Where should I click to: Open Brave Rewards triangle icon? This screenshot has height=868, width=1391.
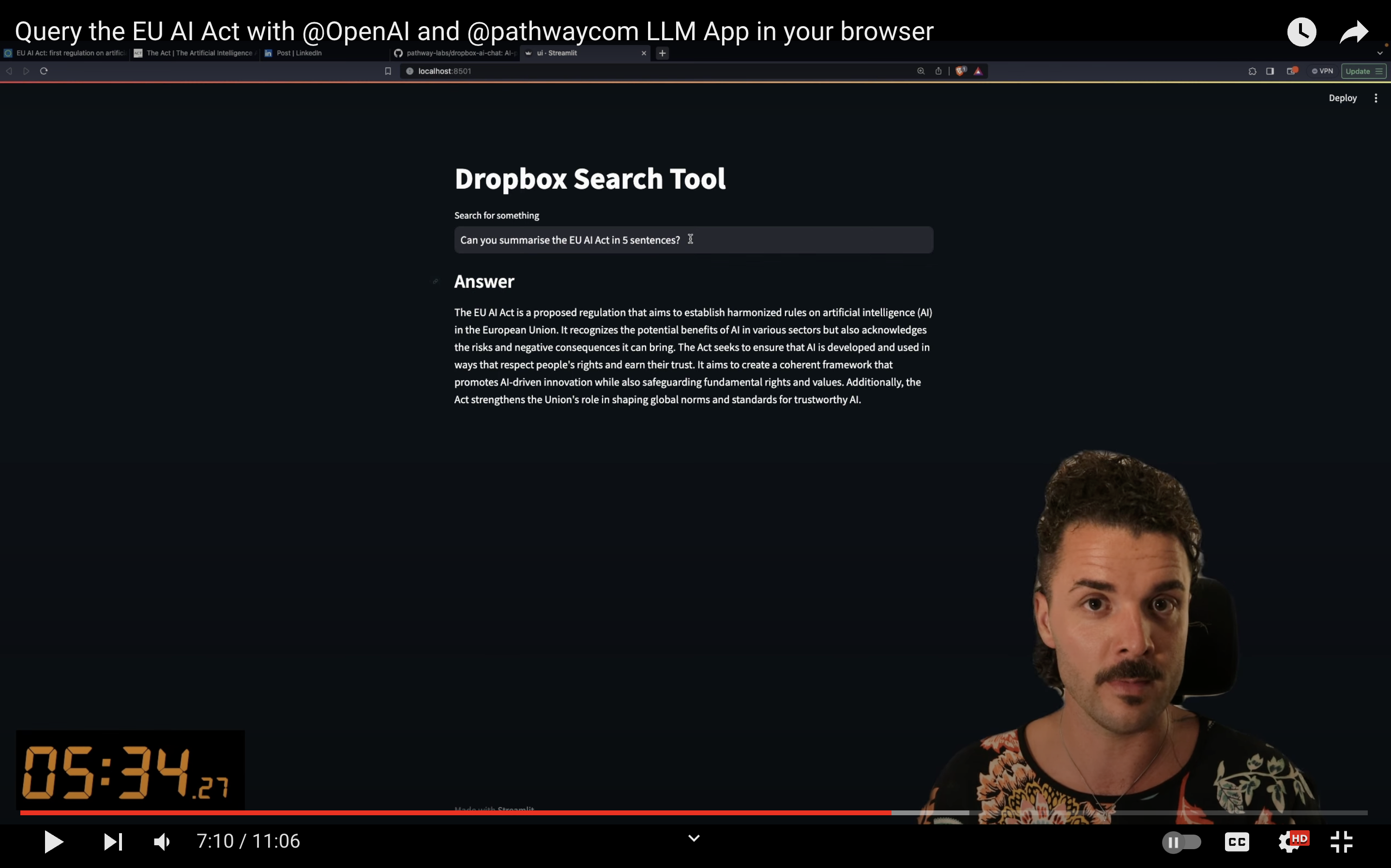978,71
